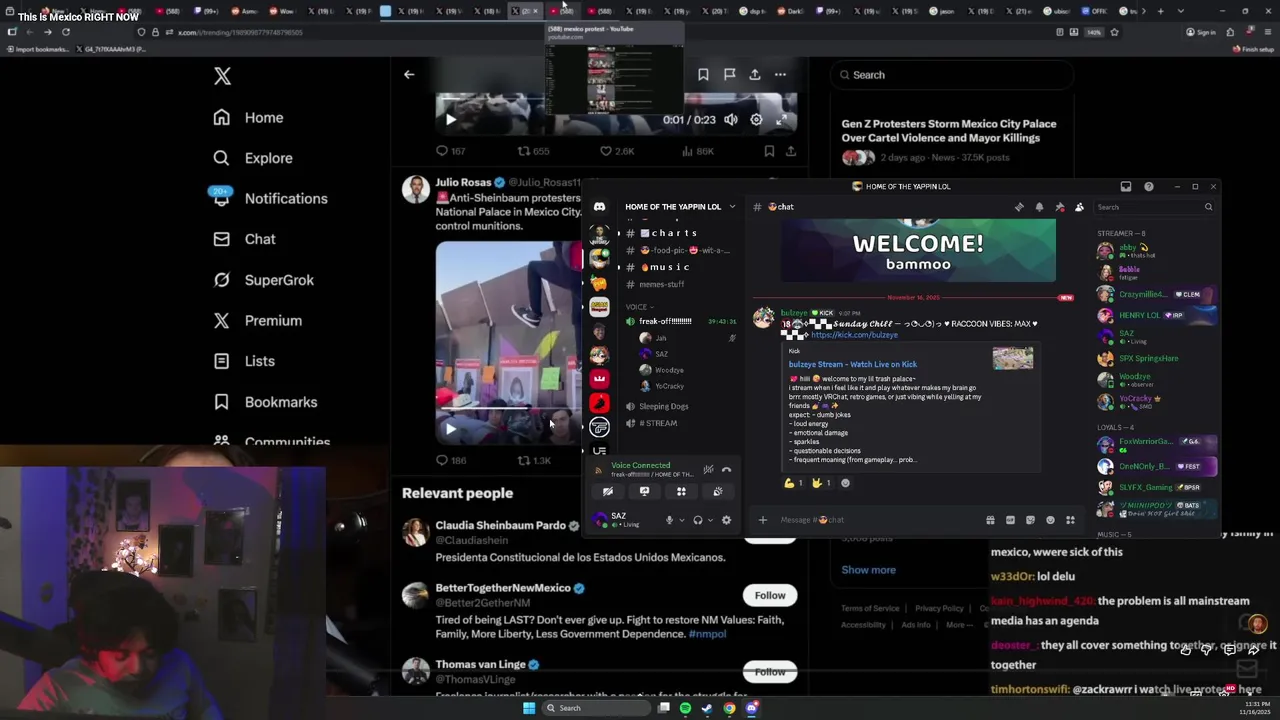Open the sticker picker in Discord

click(x=1030, y=520)
